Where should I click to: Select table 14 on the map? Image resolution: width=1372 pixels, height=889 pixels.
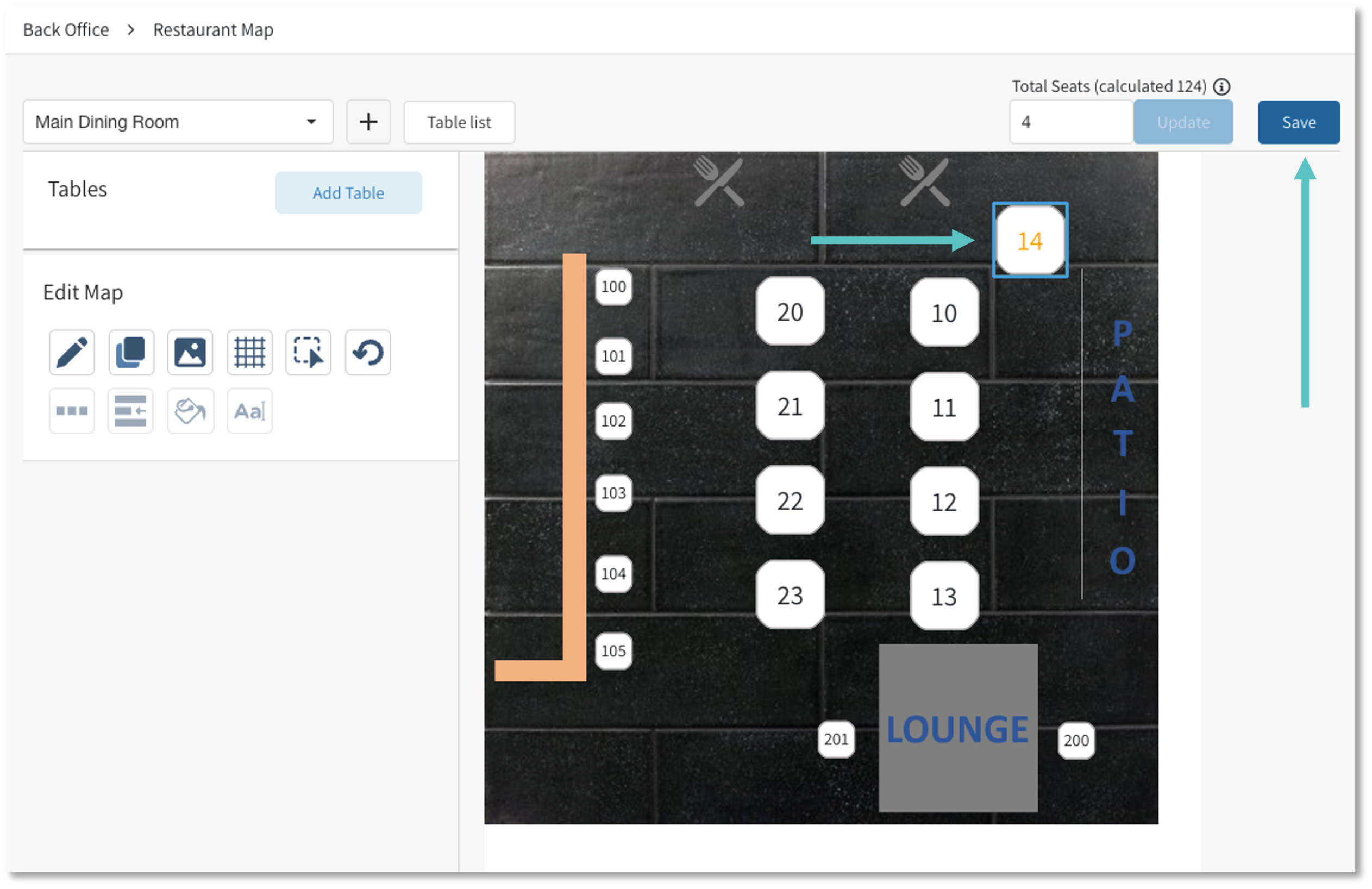click(x=1030, y=240)
